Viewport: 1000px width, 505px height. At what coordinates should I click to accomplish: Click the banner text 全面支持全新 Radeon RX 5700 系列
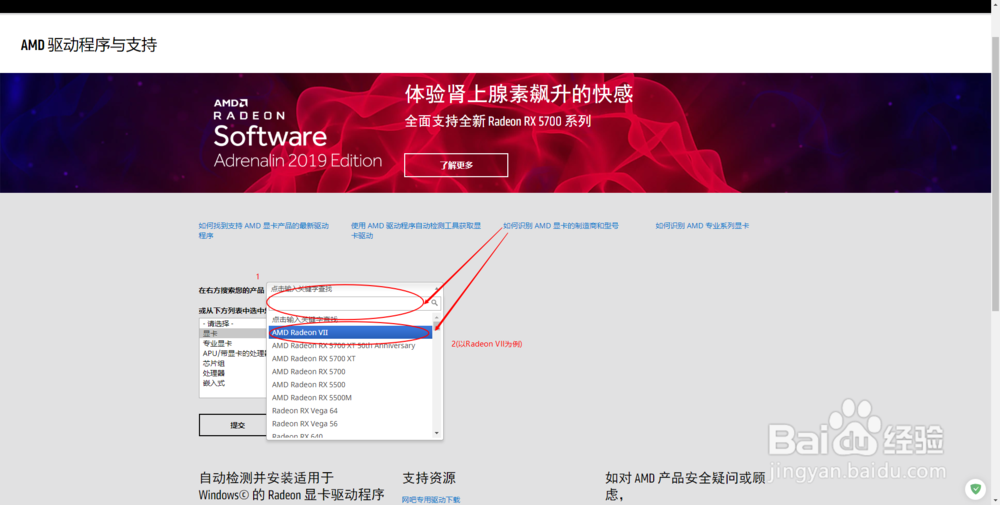click(498, 121)
